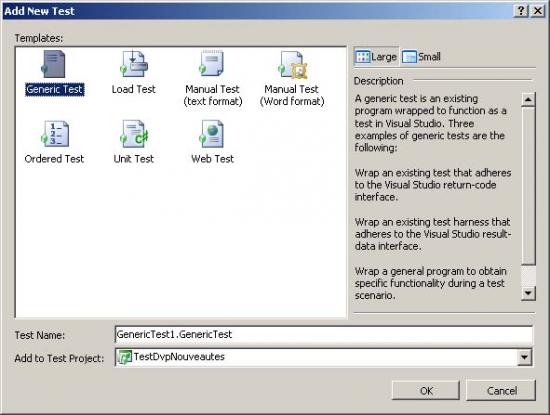
Task: Click the description scrollbar down arrow
Action: (528, 293)
